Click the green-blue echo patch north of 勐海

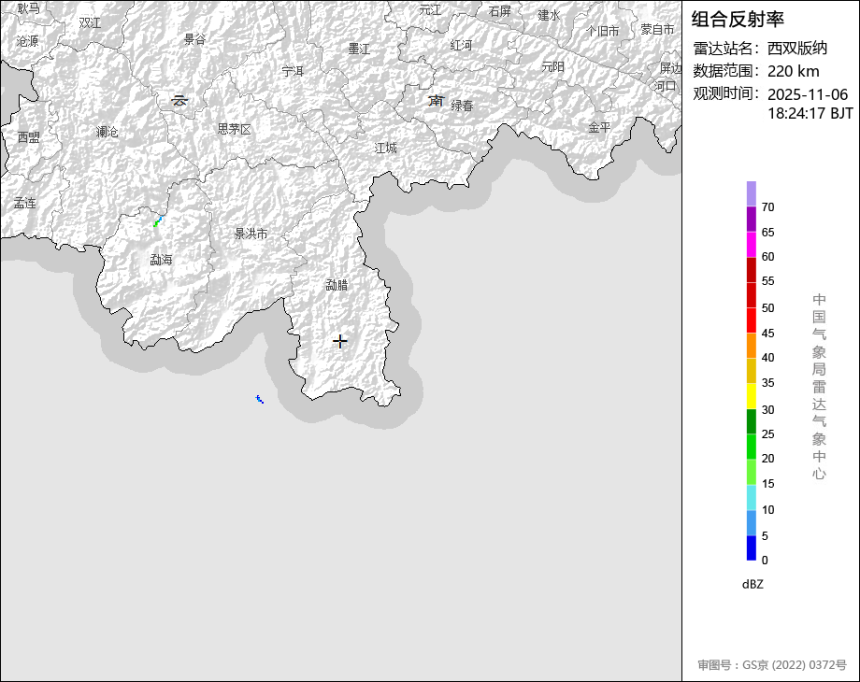coord(157,222)
